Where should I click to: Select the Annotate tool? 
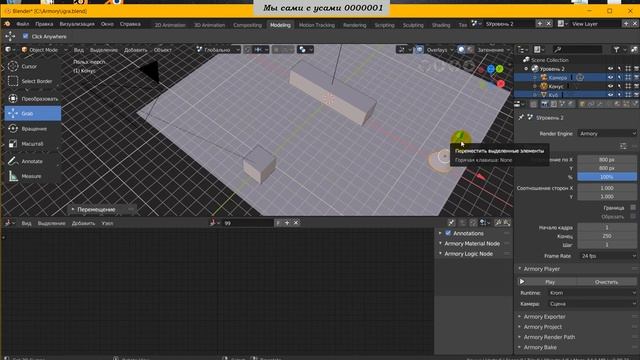pyautogui.click(x=33, y=161)
